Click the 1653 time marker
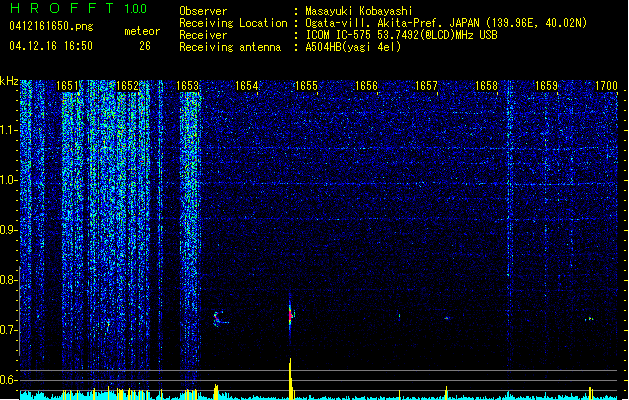This screenshot has width=629, height=400. point(187,86)
